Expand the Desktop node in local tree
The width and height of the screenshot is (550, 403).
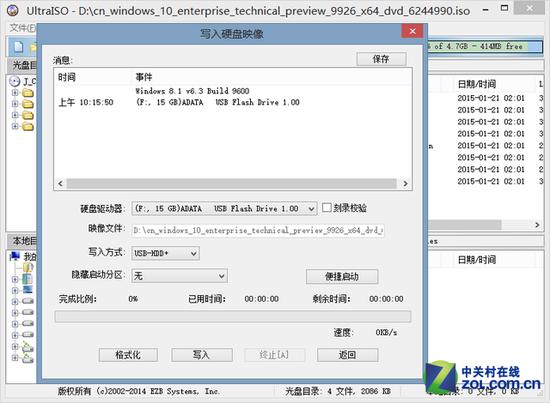coord(15,290)
